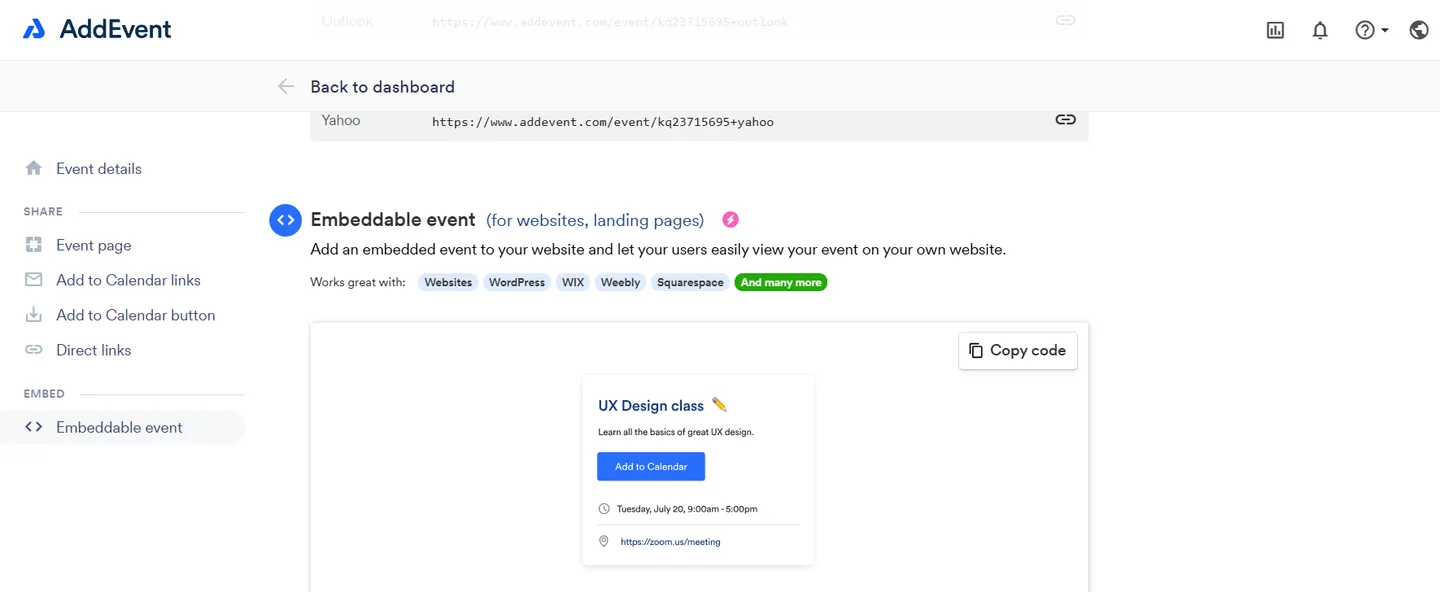Open Direct links in sidebar
The image size is (1440, 592).
pyautogui.click(x=94, y=350)
